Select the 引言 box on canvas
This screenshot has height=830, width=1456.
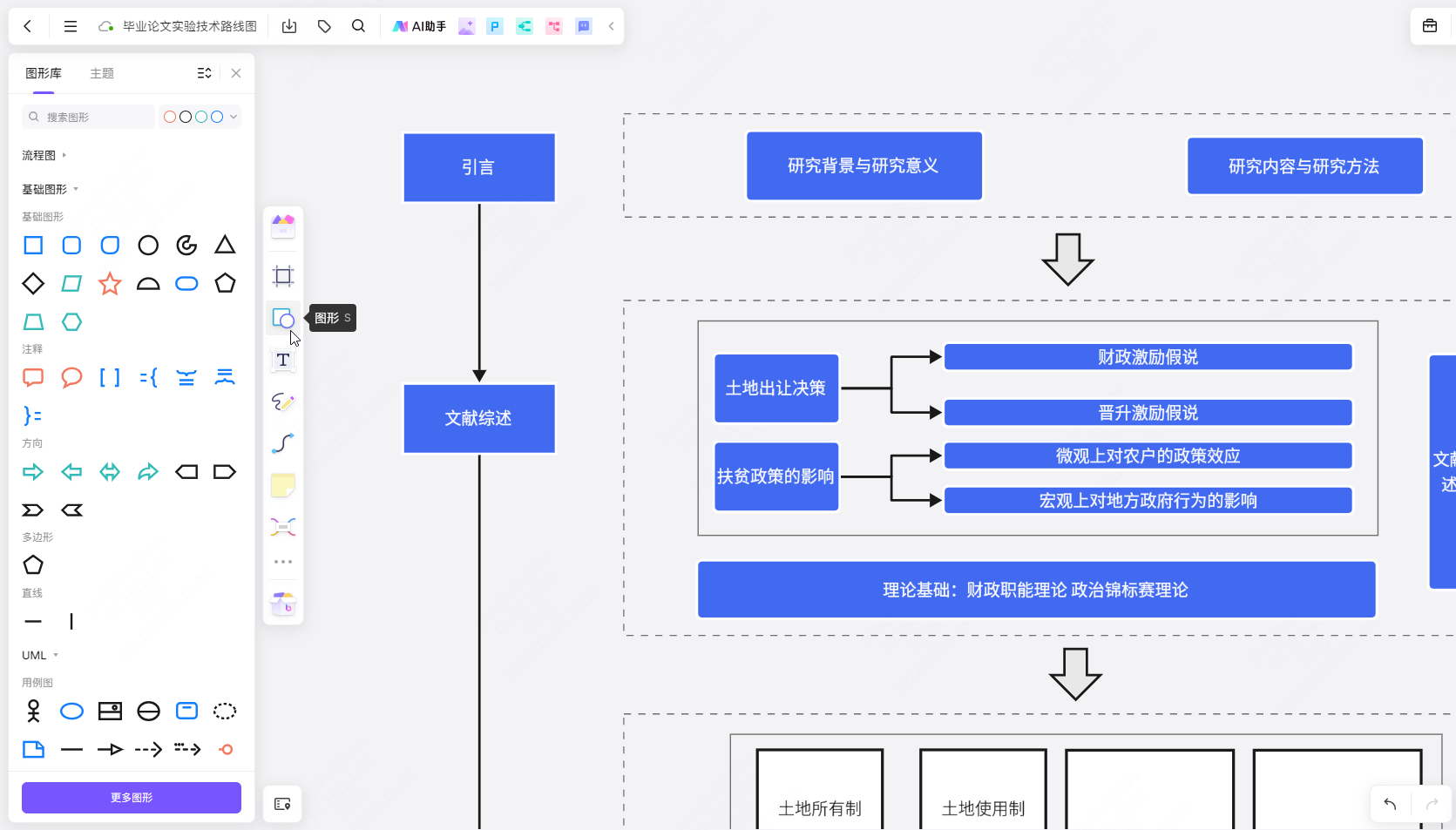(x=479, y=167)
